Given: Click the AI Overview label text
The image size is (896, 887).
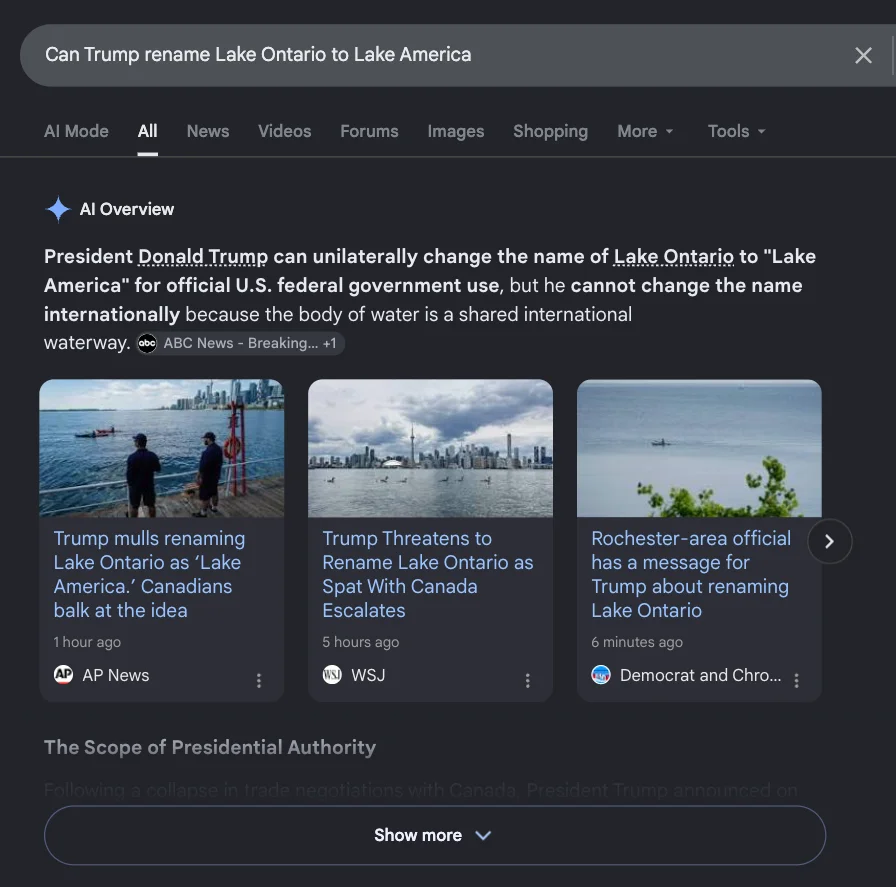Looking at the screenshot, I should 127,209.
